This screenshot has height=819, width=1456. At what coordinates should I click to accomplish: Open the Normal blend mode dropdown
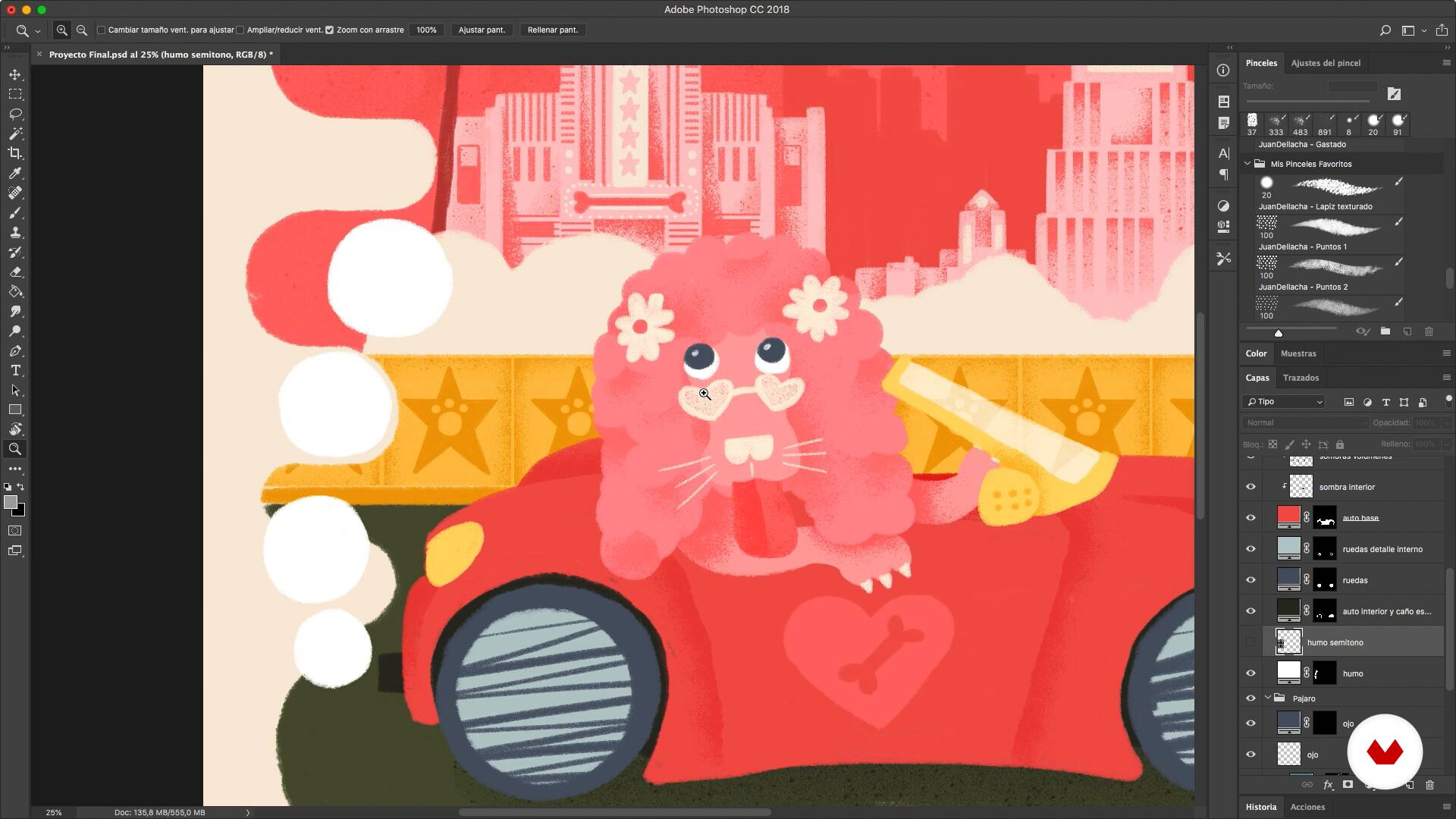tap(1305, 423)
